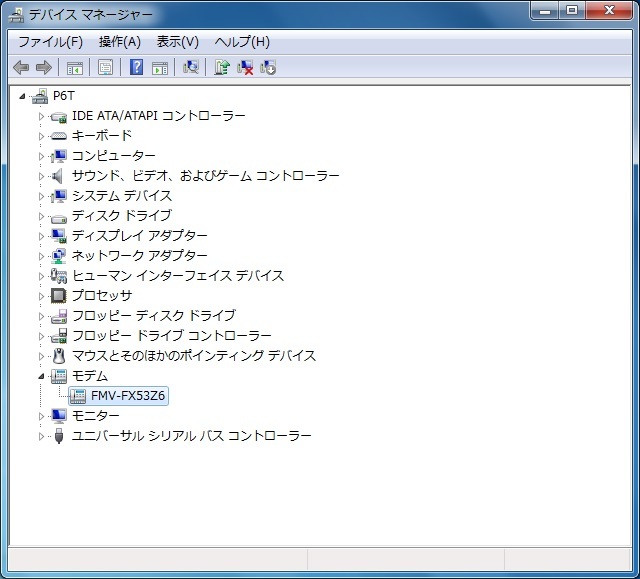Click the FMV-FX53Z6 modem device icon
Screen dimensions: 640x579
78,396
